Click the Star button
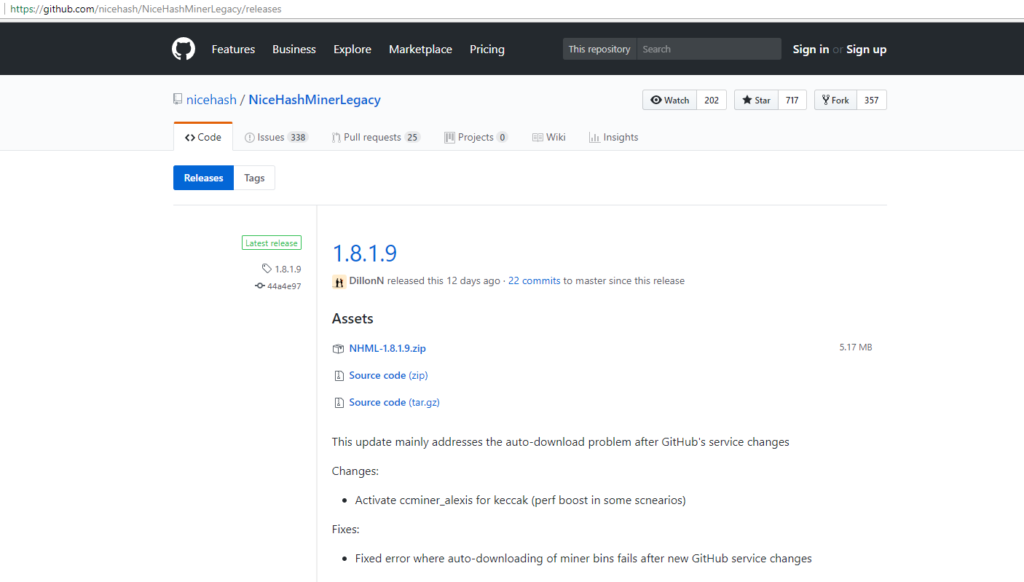The height and width of the screenshot is (582, 1024). pyautogui.click(x=756, y=100)
